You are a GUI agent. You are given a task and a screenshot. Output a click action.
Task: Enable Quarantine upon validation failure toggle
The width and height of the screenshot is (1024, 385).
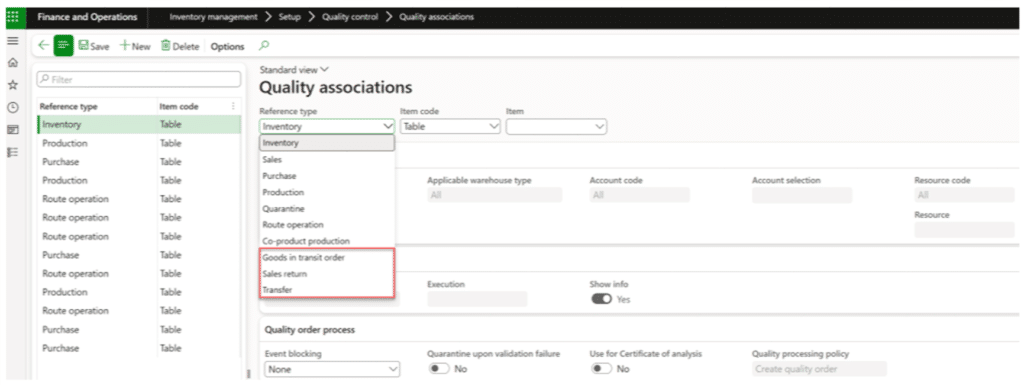pyautogui.click(x=440, y=369)
